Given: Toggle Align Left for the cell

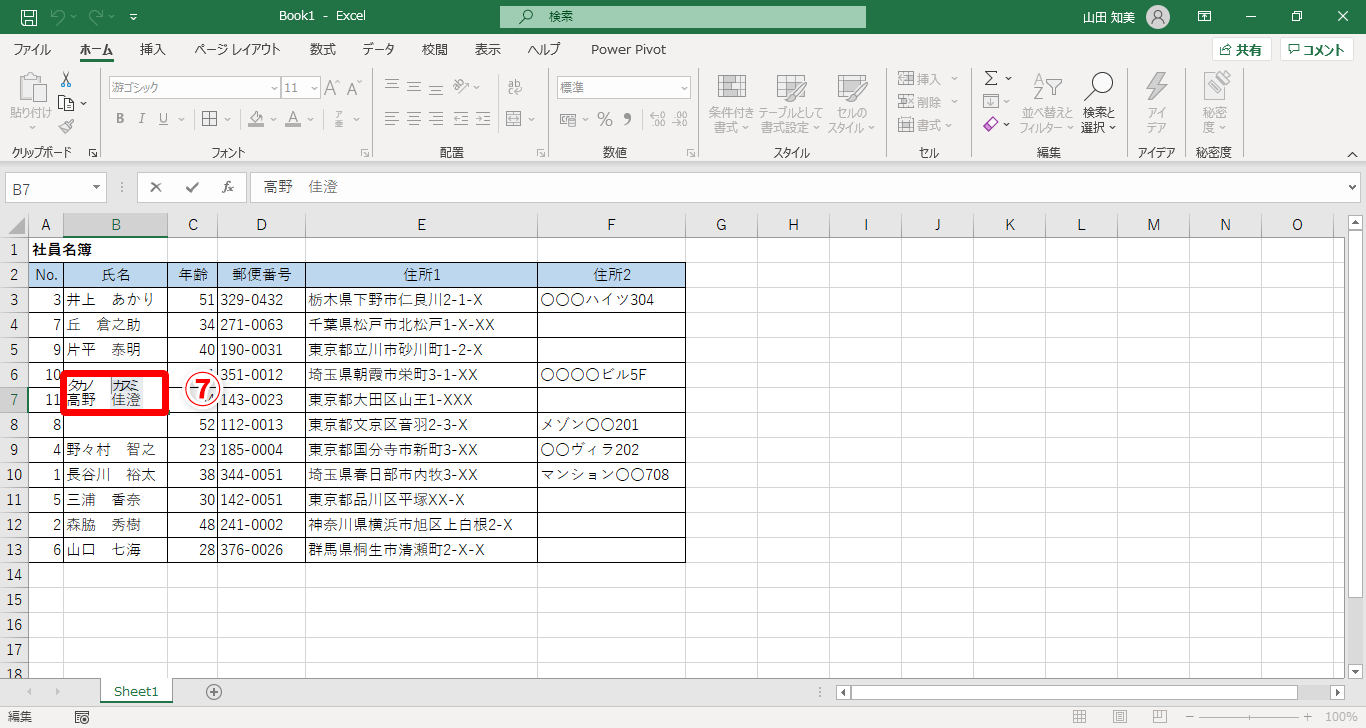Looking at the screenshot, I should pos(393,119).
